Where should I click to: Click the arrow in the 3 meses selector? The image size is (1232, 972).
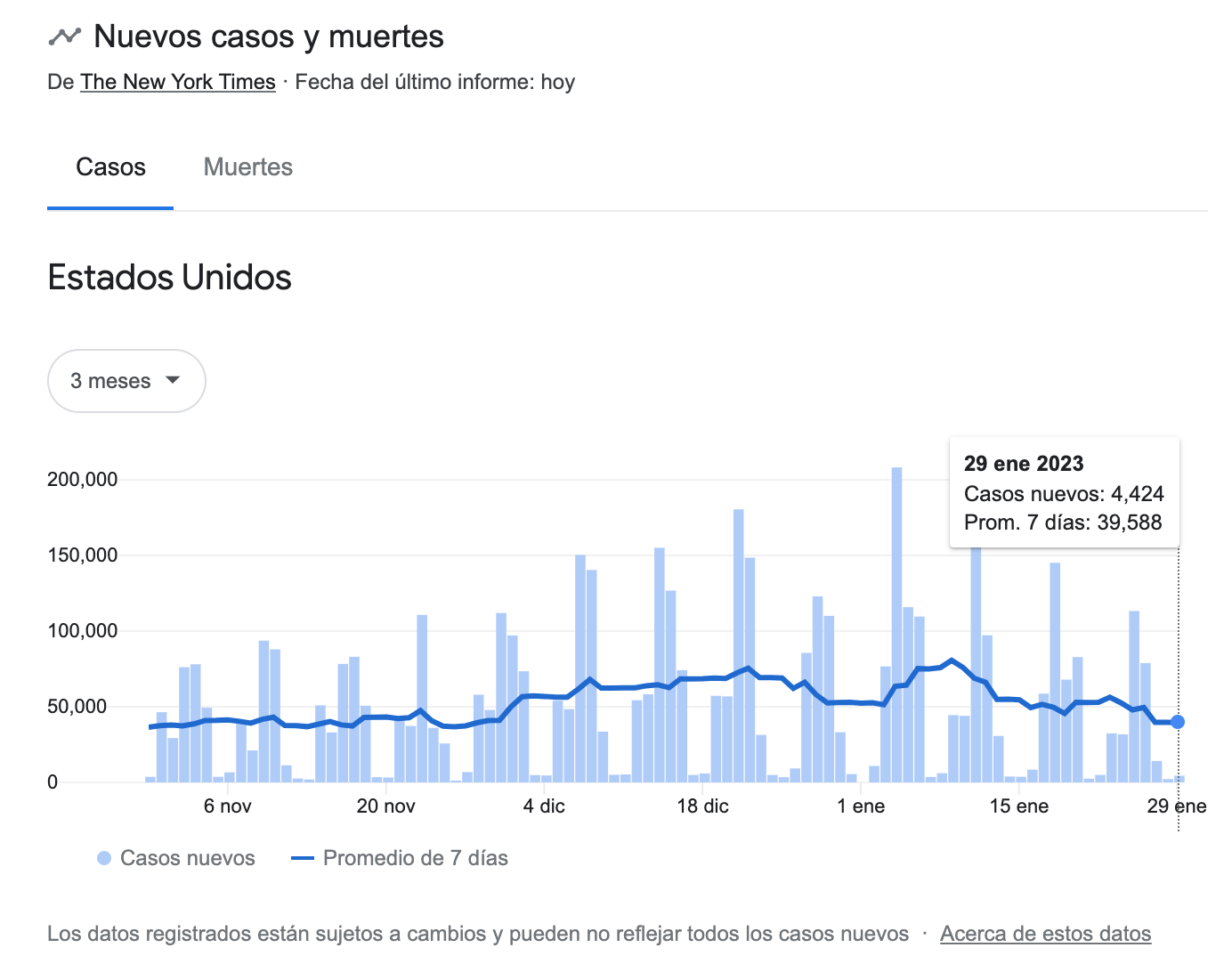tap(174, 380)
